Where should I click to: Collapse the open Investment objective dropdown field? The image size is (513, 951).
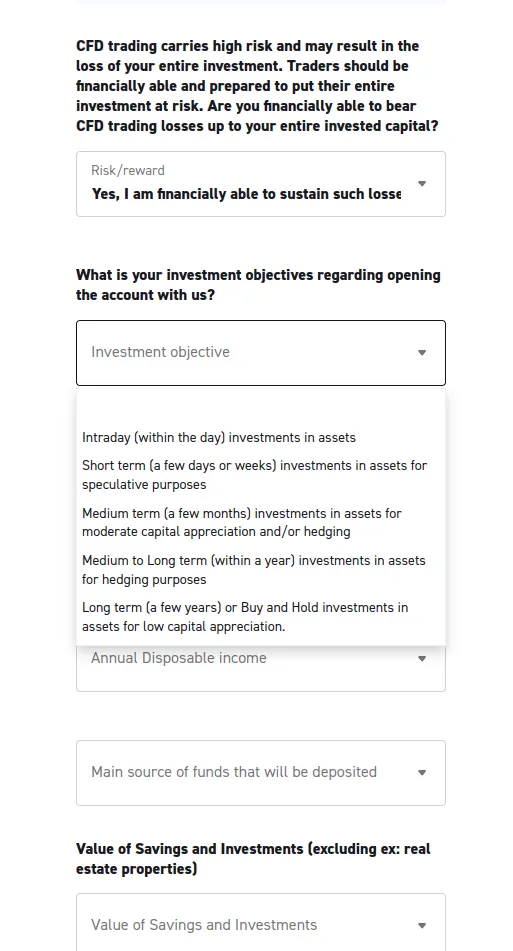point(261,353)
